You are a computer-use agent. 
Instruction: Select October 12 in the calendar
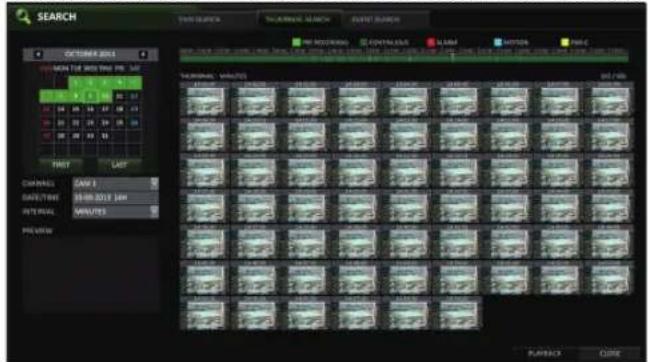coord(134,96)
